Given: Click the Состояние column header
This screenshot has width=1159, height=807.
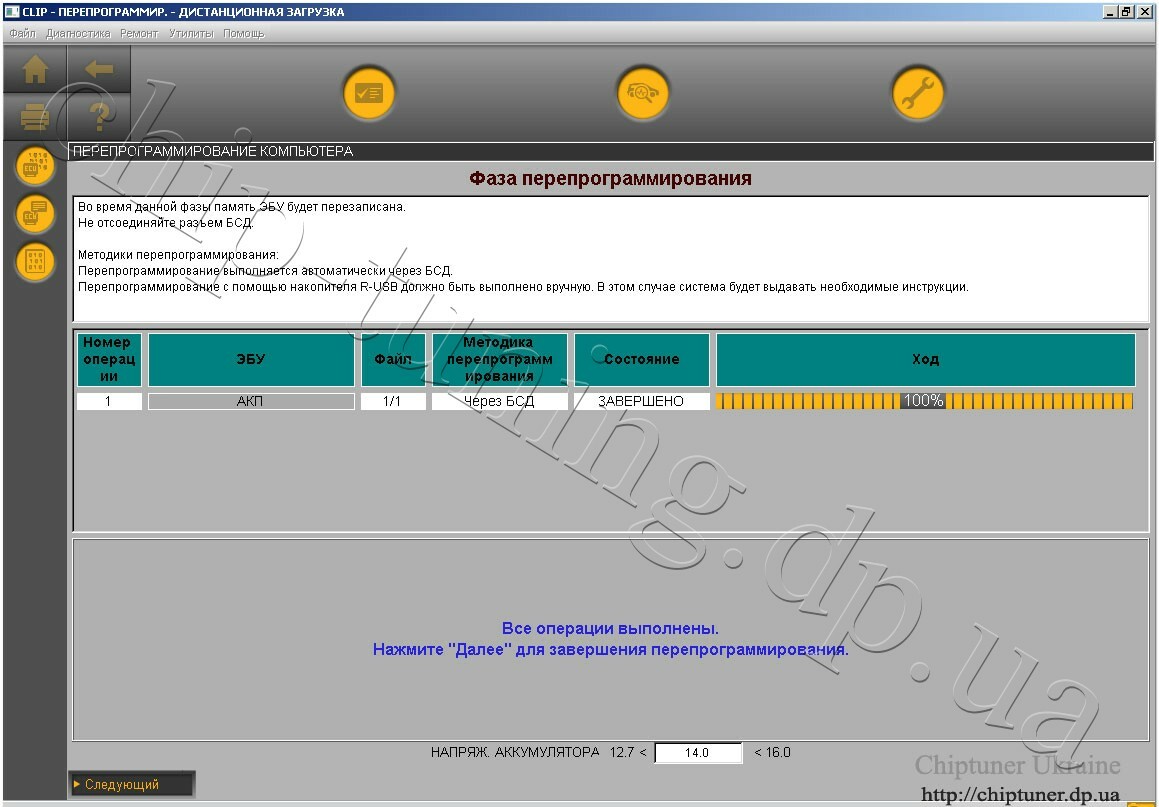Looking at the screenshot, I should 642,359.
